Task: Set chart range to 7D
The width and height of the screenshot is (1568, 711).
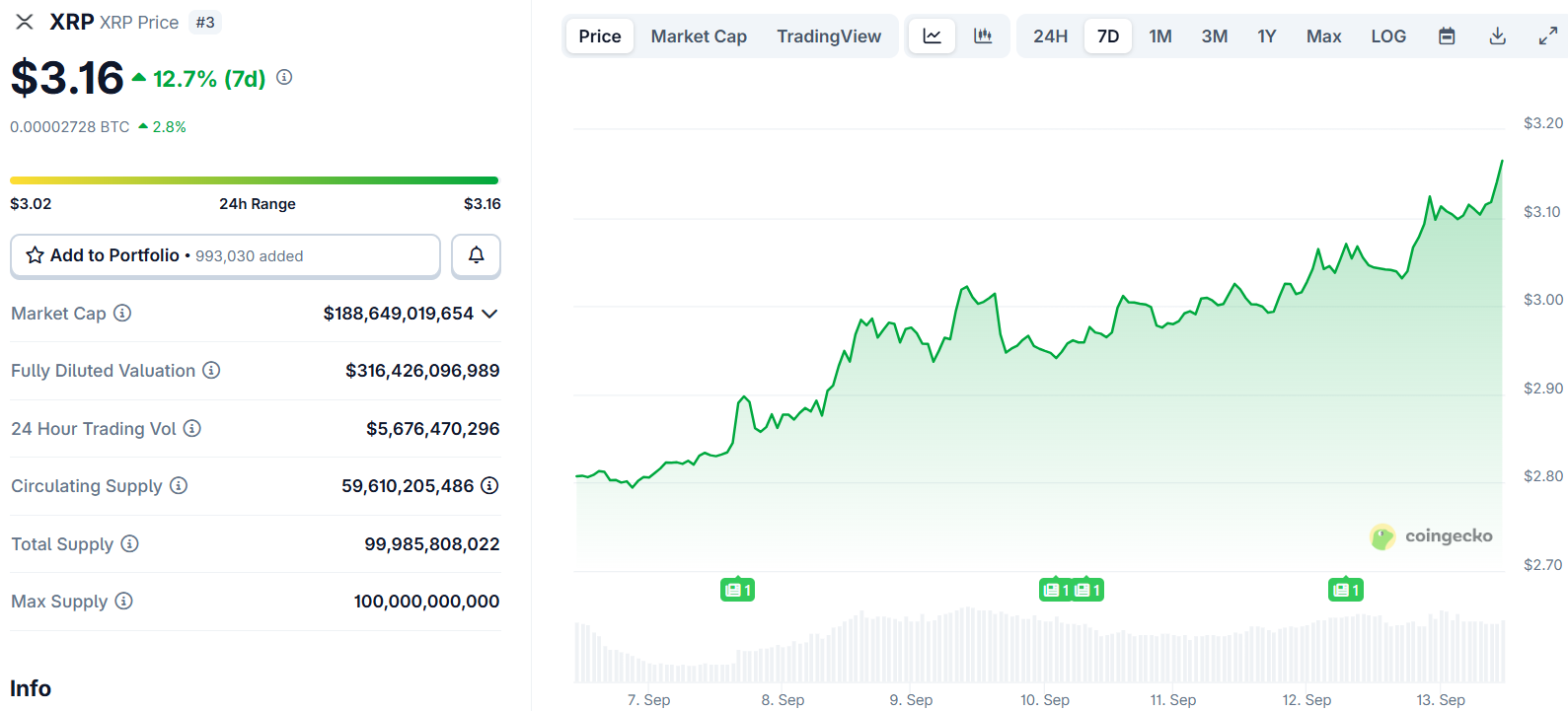Action: tap(1108, 36)
